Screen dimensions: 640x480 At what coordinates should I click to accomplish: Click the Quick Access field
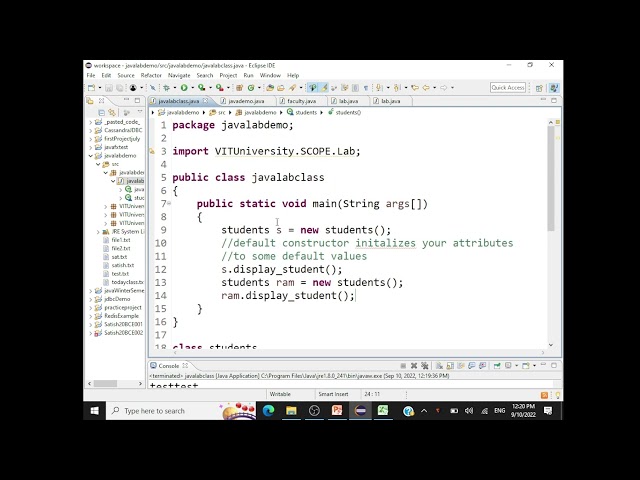coord(508,88)
